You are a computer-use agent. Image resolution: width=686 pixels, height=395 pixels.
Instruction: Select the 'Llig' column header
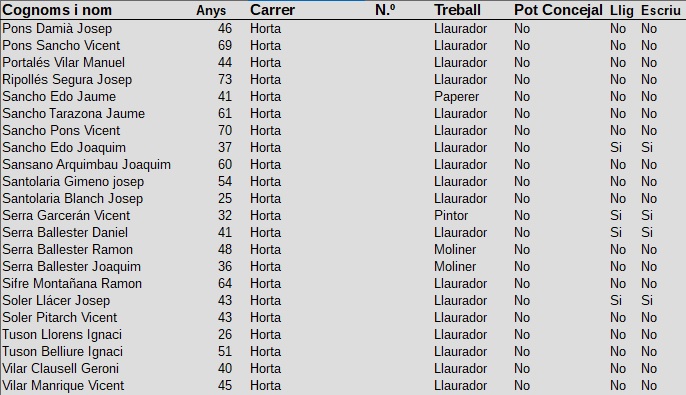621,10
